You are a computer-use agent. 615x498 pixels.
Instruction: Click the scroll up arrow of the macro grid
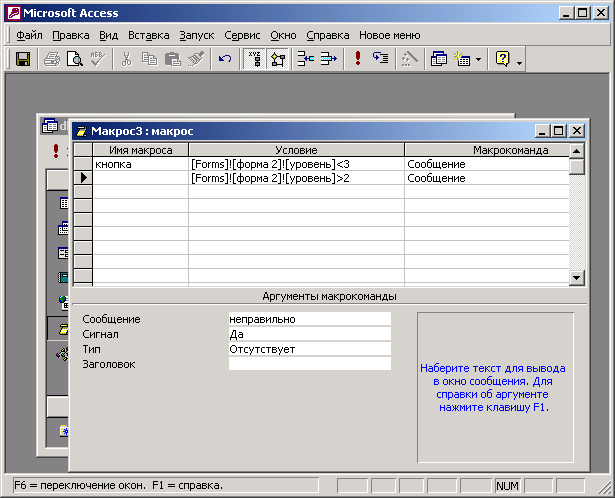[x=577, y=151]
